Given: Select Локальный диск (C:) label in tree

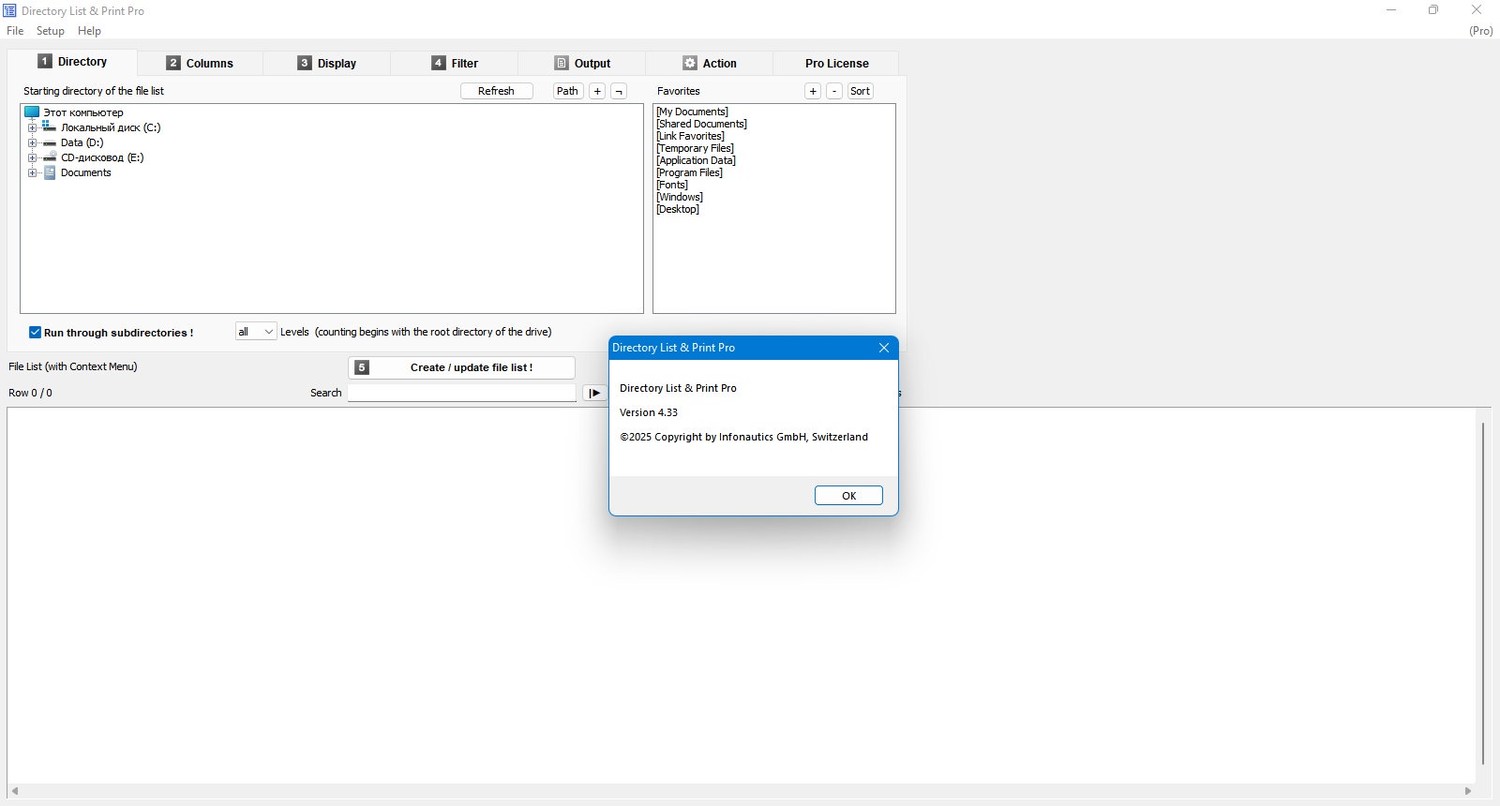Looking at the screenshot, I should pos(110,128).
